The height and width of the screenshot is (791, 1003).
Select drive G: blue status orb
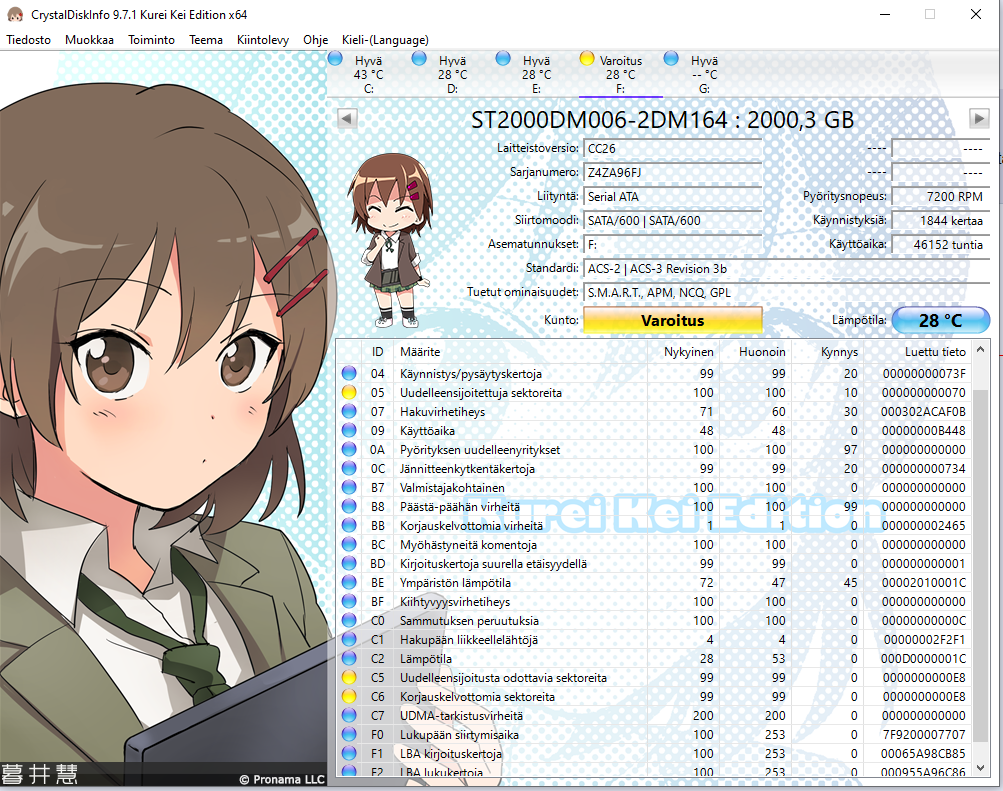[x=671, y=58]
